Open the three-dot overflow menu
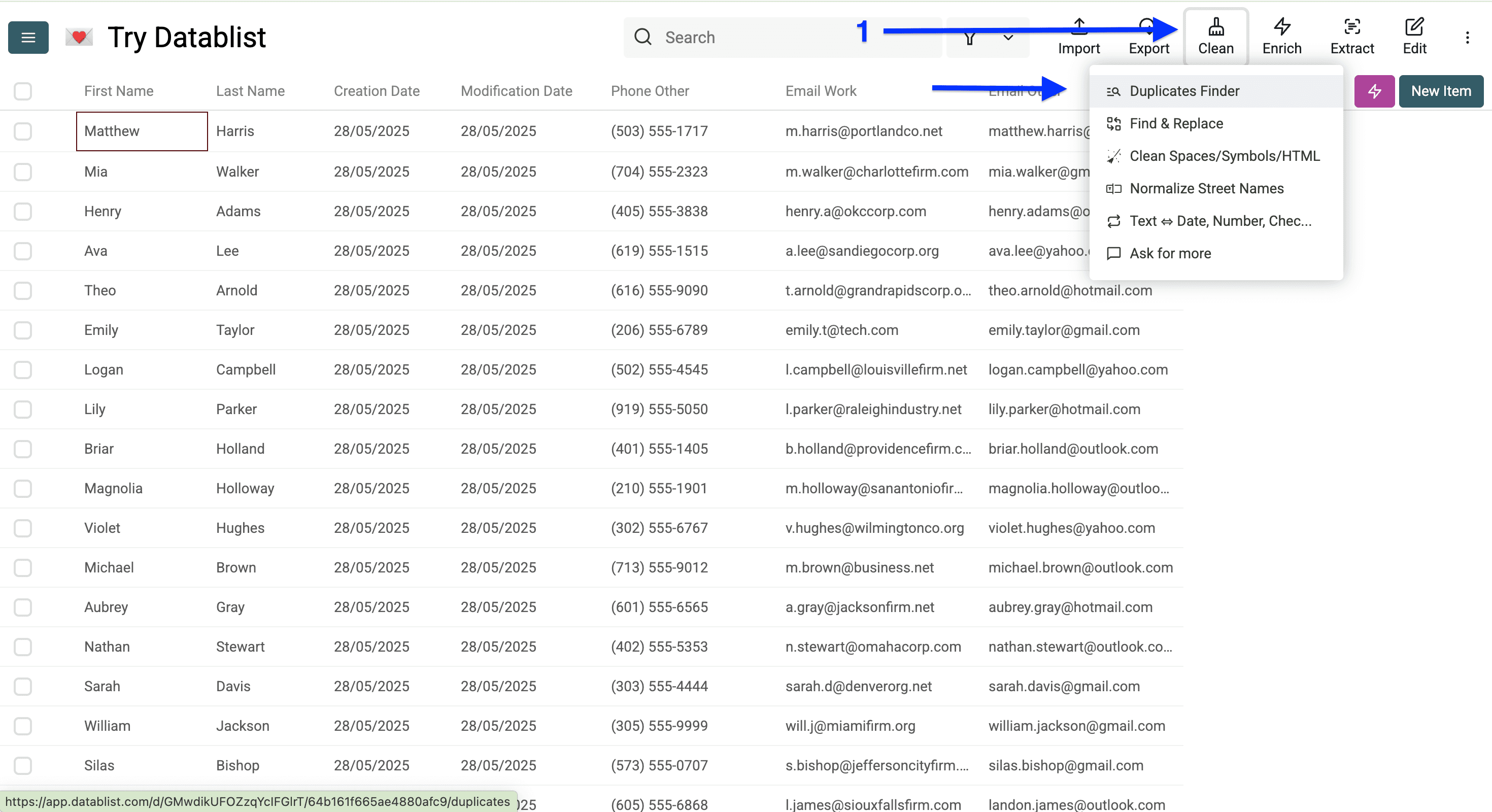 click(x=1468, y=37)
